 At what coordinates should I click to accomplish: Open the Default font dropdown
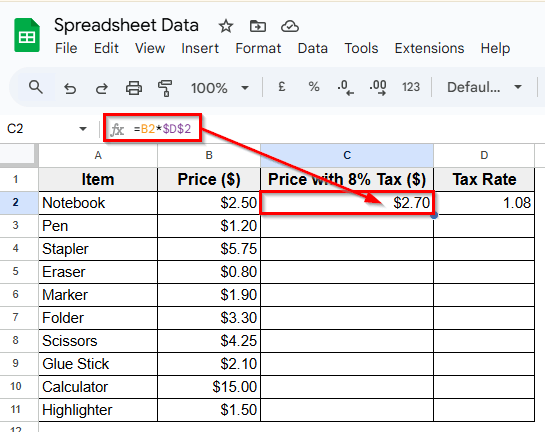point(485,87)
